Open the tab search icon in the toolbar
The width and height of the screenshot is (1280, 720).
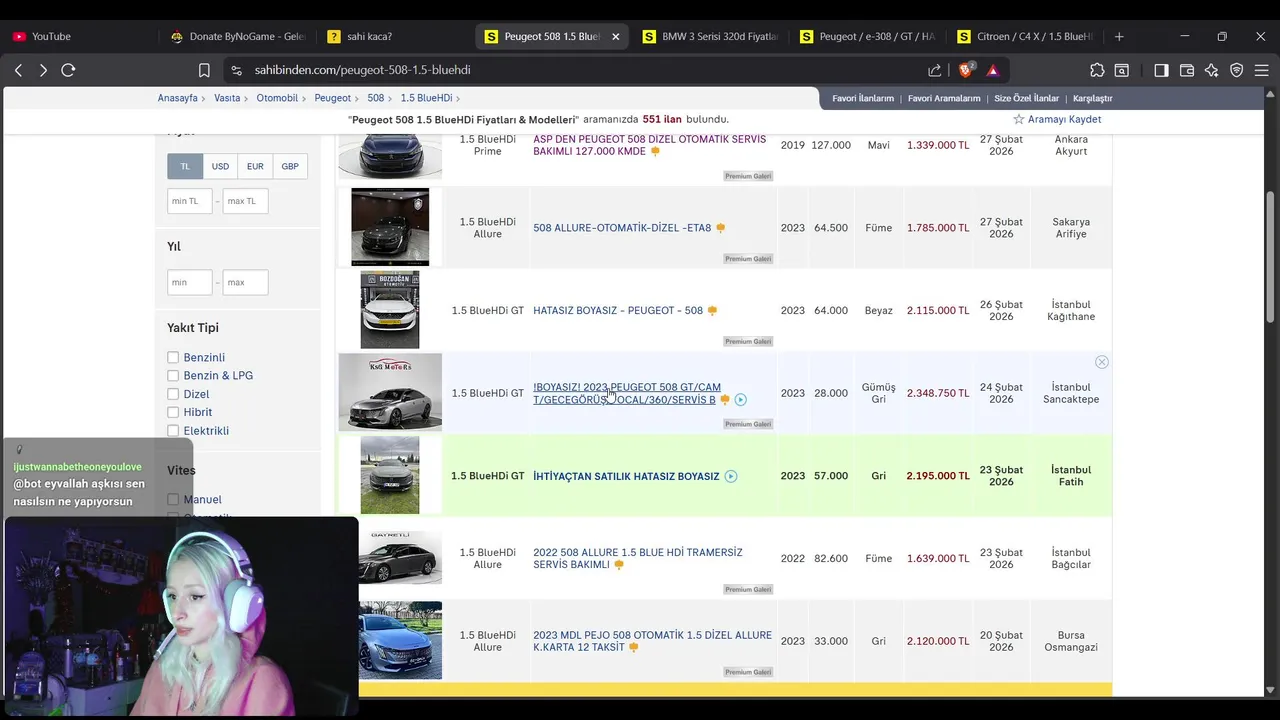click(1122, 70)
